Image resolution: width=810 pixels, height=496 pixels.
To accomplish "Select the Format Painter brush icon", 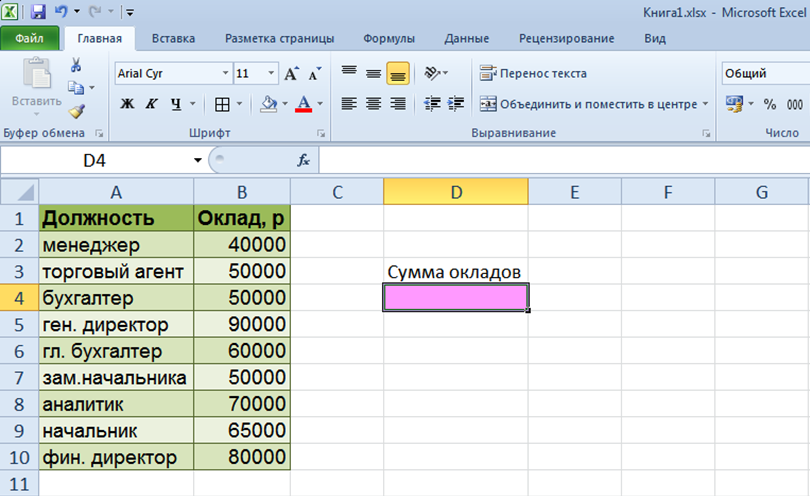I will [x=75, y=111].
